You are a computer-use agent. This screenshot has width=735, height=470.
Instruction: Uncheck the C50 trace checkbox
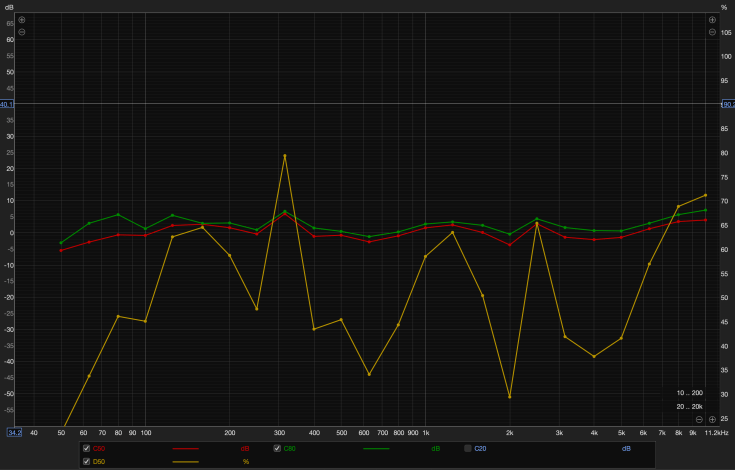pyautogui.click(x=86, y=448)
